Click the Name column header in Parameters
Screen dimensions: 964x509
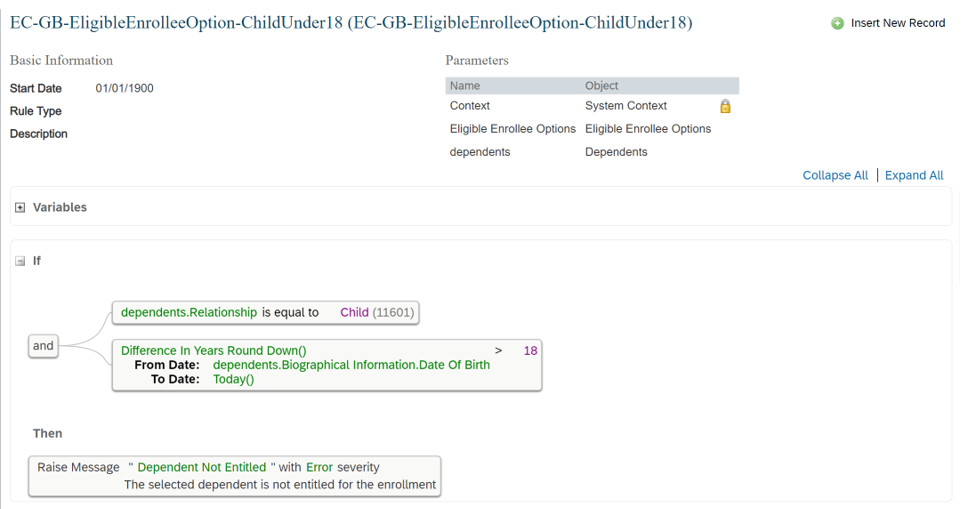pyautogui.click(x=465, y=85)
